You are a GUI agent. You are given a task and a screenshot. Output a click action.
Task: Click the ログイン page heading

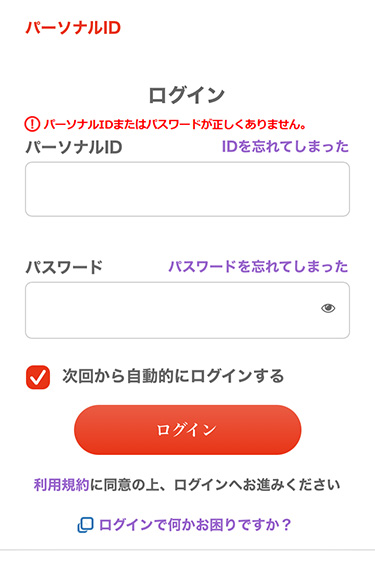pos(187,95)
